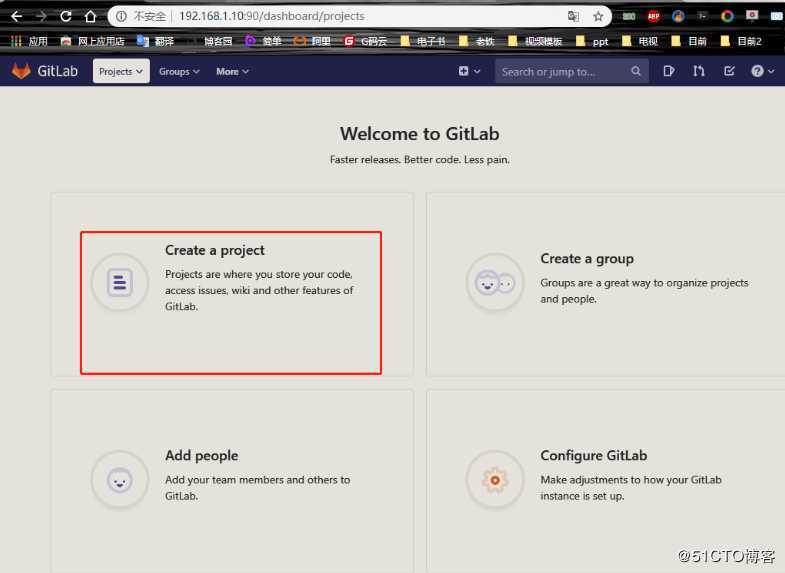Open the To-Do list checkmark icon

point(729,71)
